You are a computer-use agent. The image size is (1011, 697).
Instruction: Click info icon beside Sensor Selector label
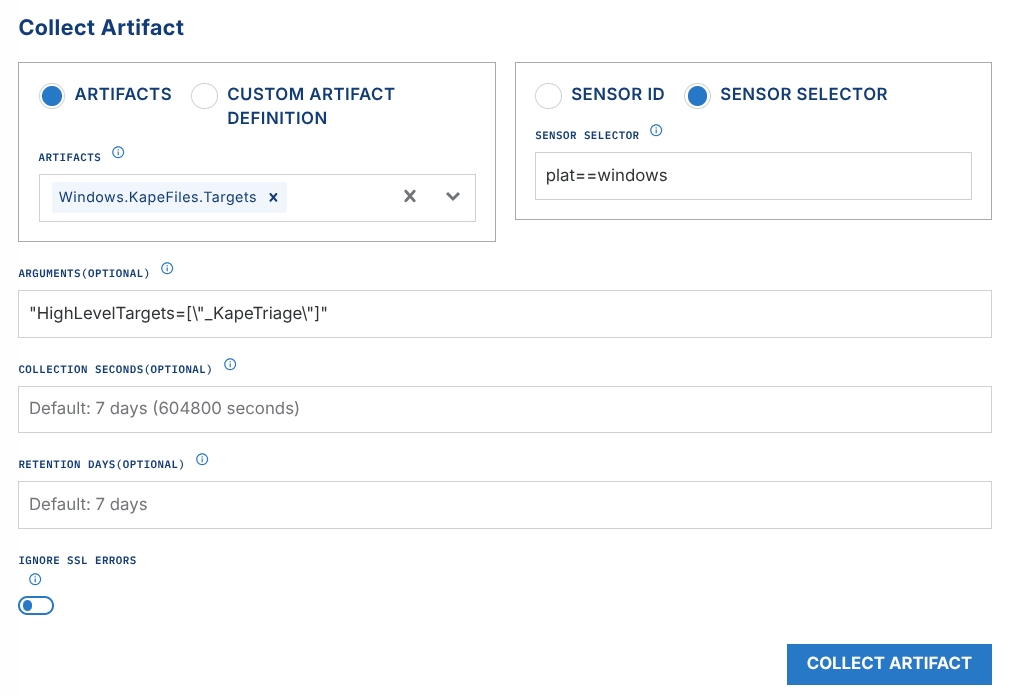point(656,131)
